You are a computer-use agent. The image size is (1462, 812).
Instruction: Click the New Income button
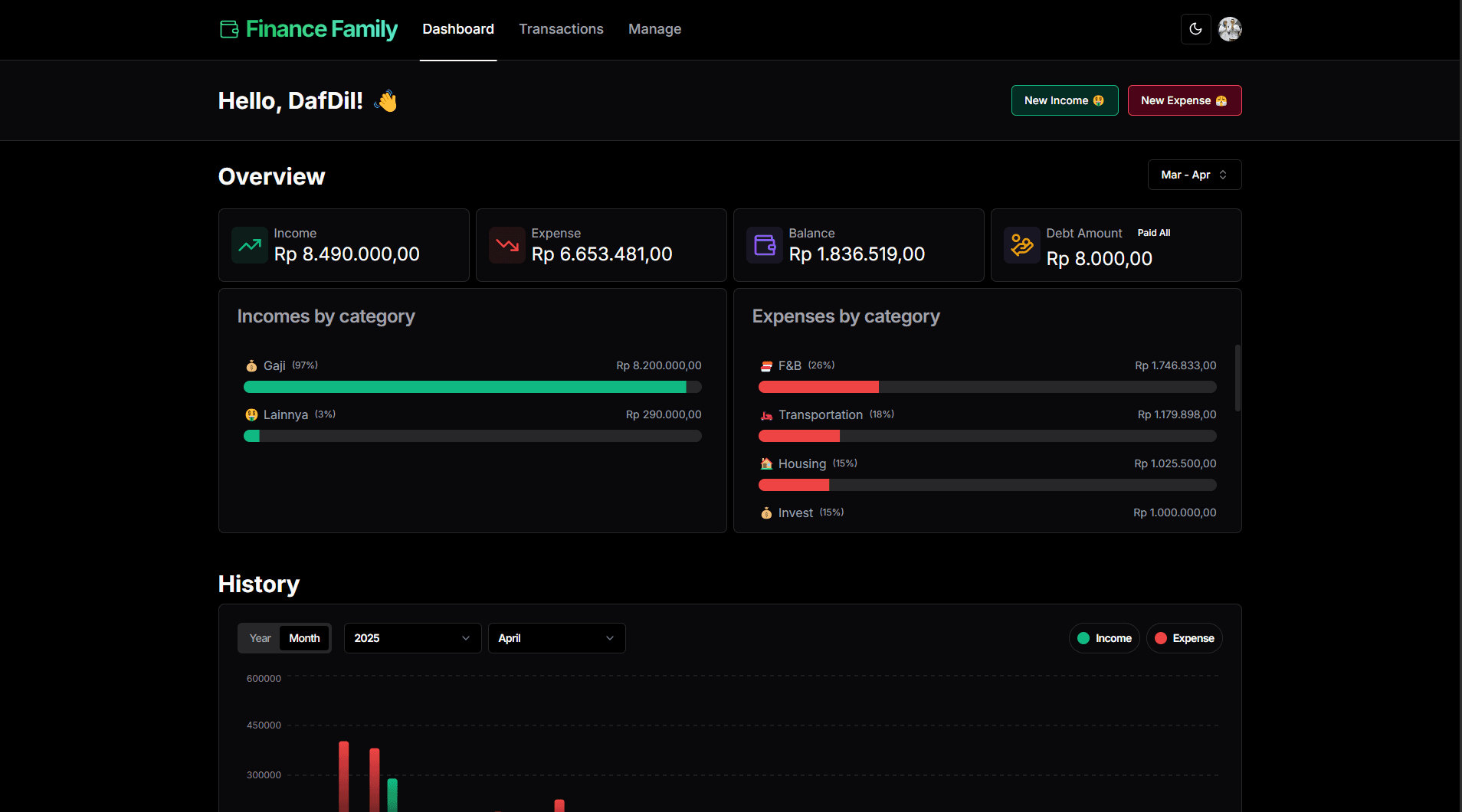pos(1064,100)
